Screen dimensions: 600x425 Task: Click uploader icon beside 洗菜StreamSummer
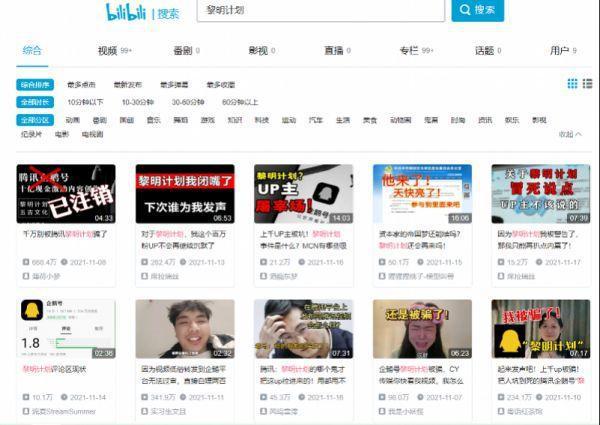click(x=26, y=411)
